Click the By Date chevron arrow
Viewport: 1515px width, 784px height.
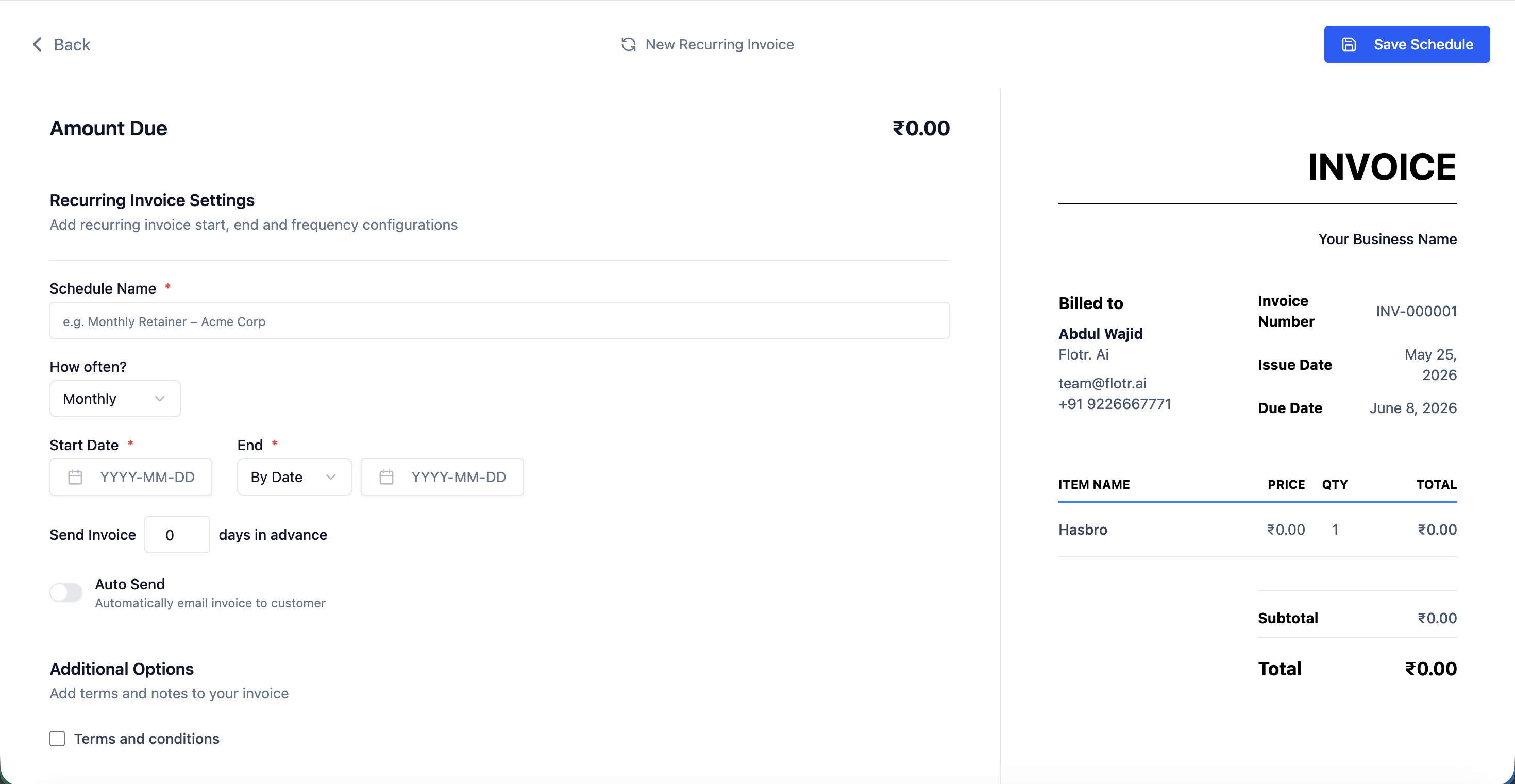[330, 476]
